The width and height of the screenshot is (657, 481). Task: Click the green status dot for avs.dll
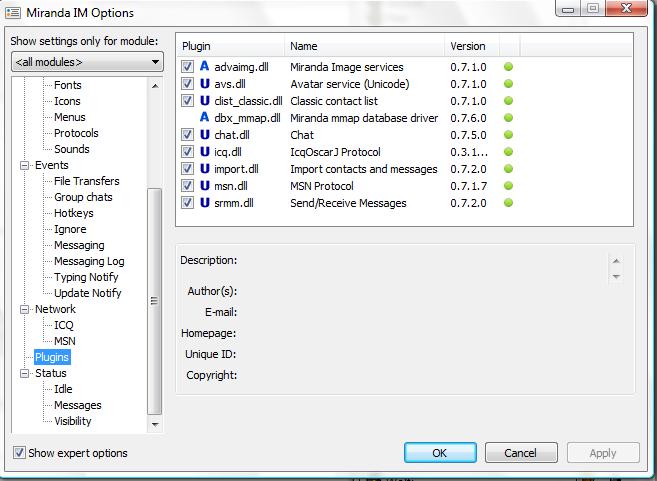508,84
